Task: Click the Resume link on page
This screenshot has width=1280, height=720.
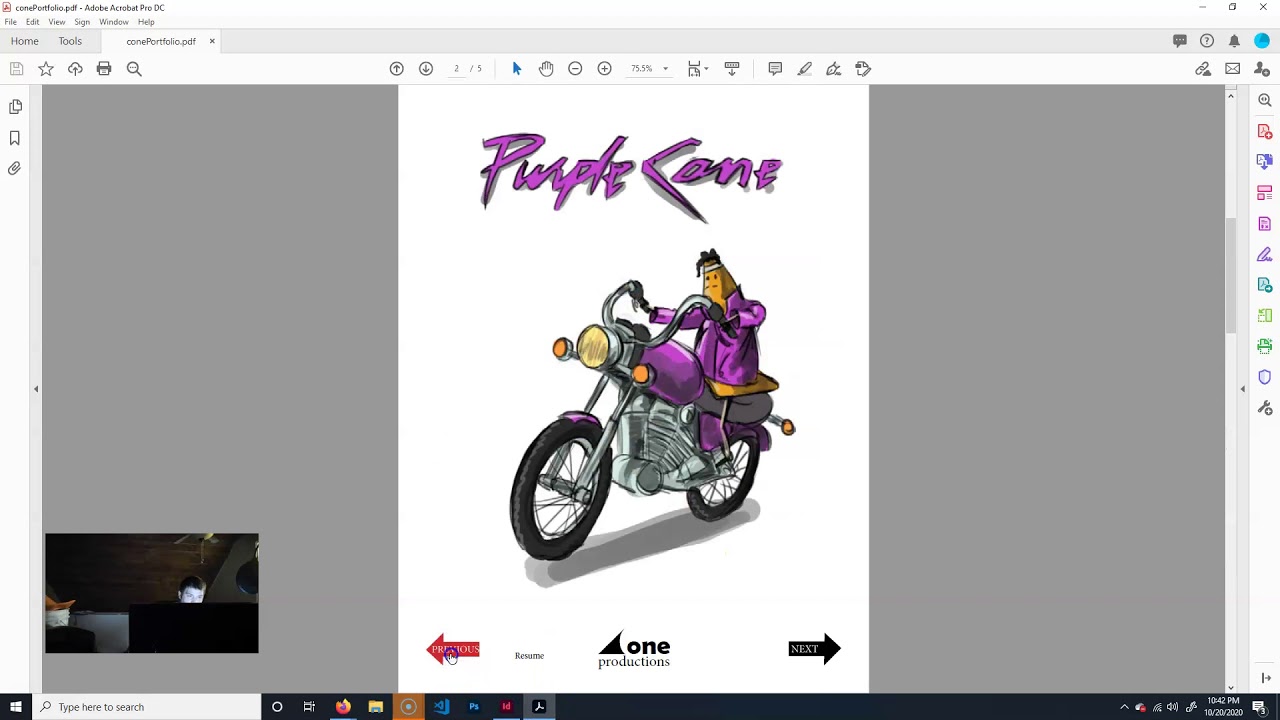Action: [529, 656]
